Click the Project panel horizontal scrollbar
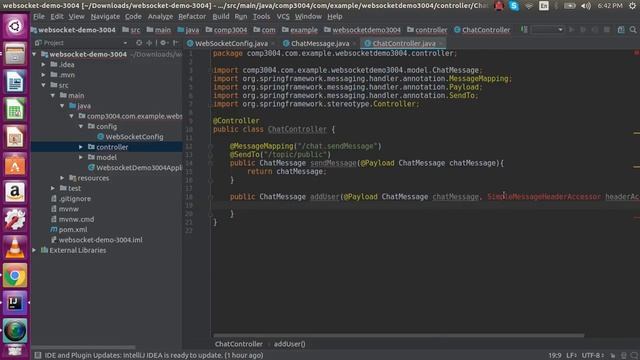This screenshot has height=360, width=640. [x=84, y=347]
